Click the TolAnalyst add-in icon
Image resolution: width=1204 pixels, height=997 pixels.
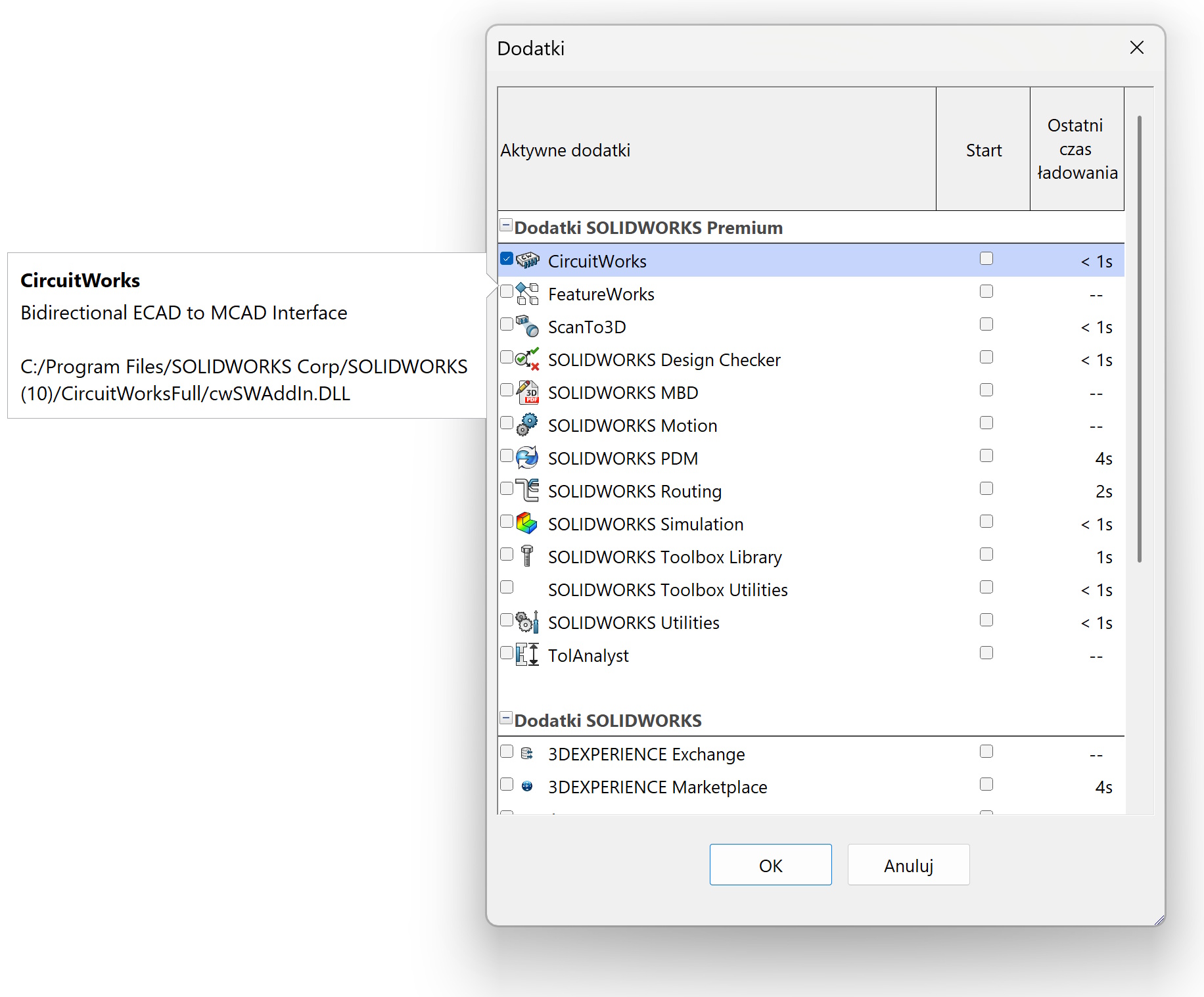pyautogui.click(x=527, y=655)
